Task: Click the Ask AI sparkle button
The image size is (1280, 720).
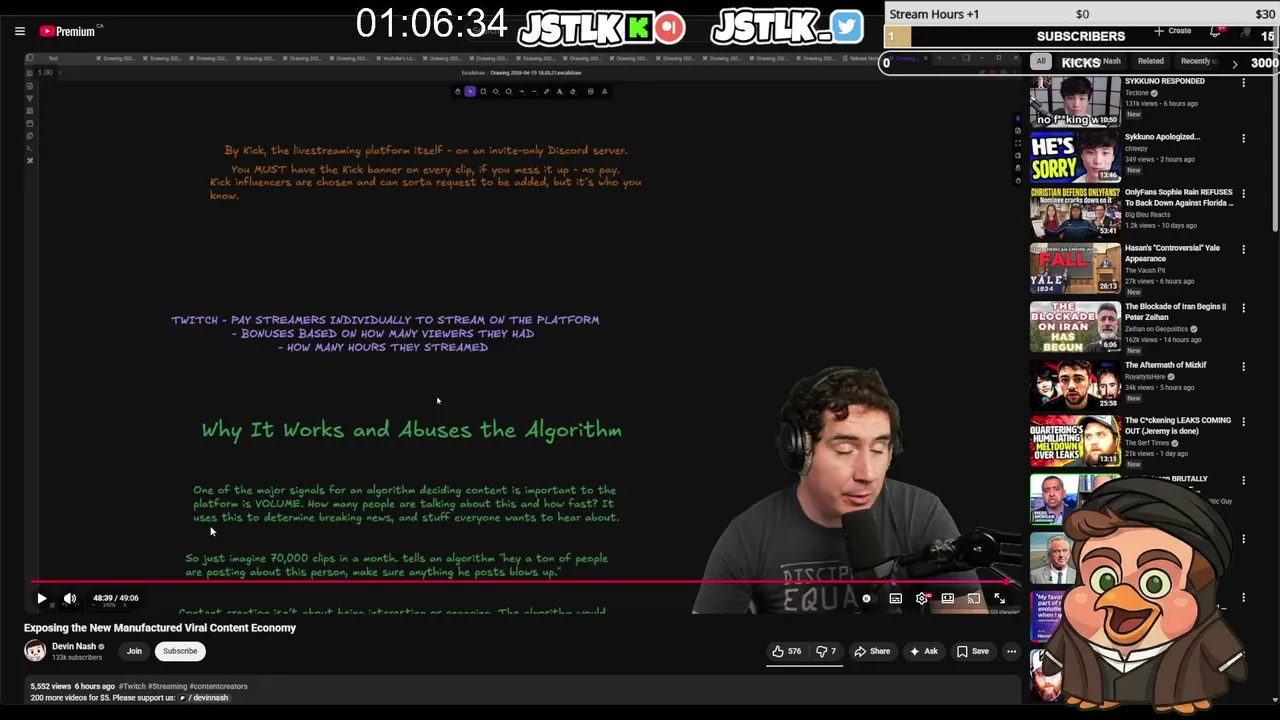Action: (923, 651)
